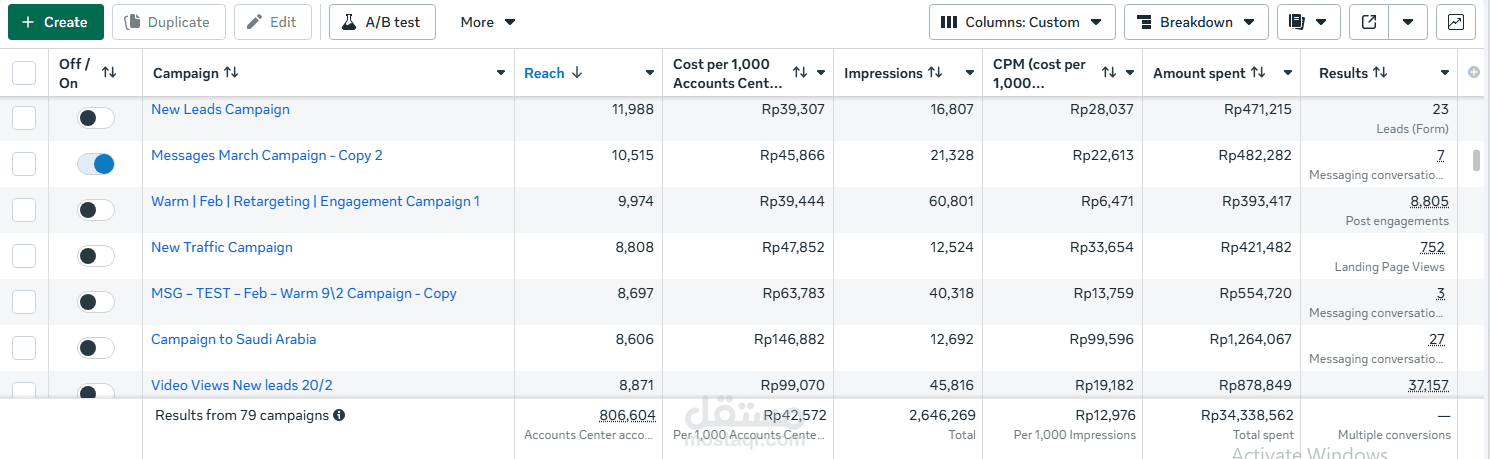Sort by Campaign name arrows icon
Viewport: 1490px width, 459px height.
231,73
